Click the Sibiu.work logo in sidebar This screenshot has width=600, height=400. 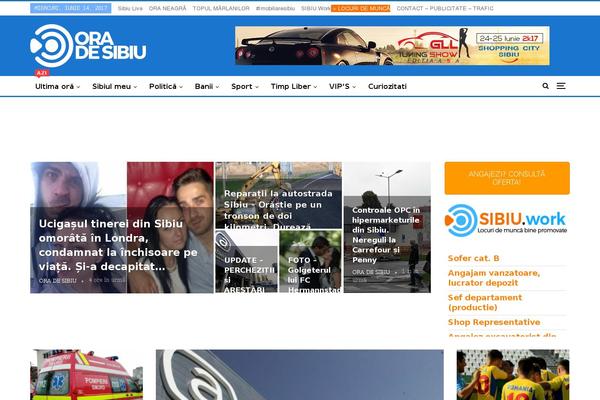pos(506,220)
